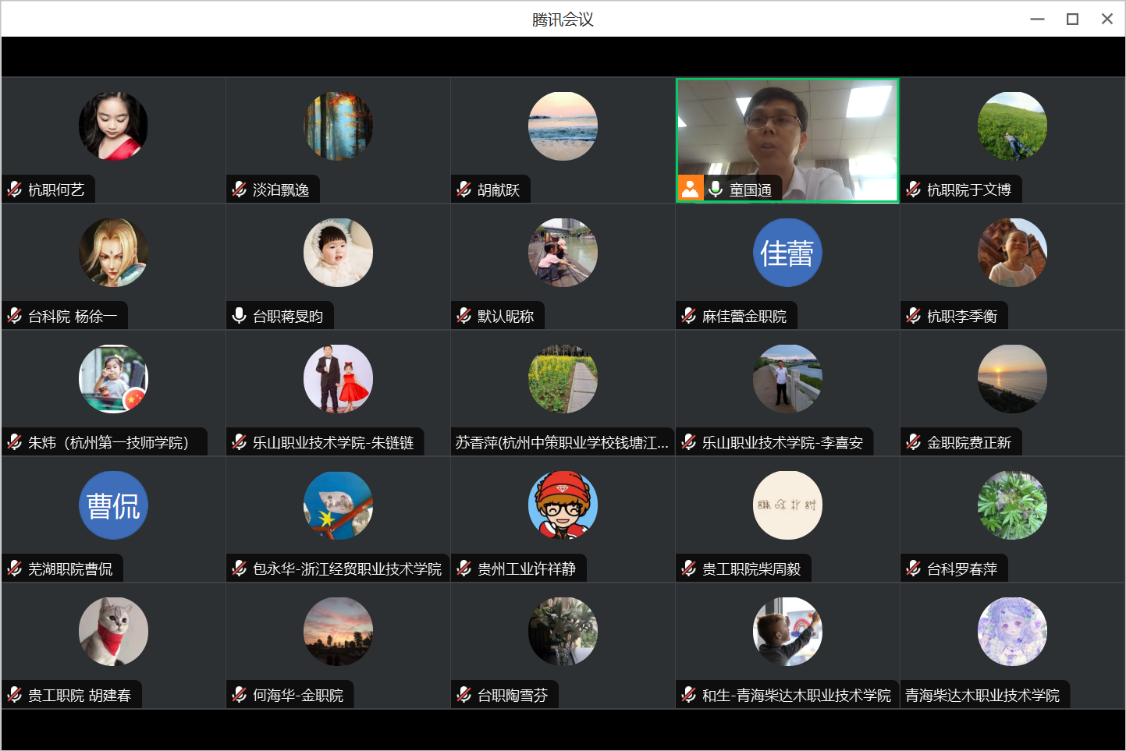Select the 青海柴达木职业技术学院 anime avatar tile
The image size is (1126, 751).
(1012, 632)
